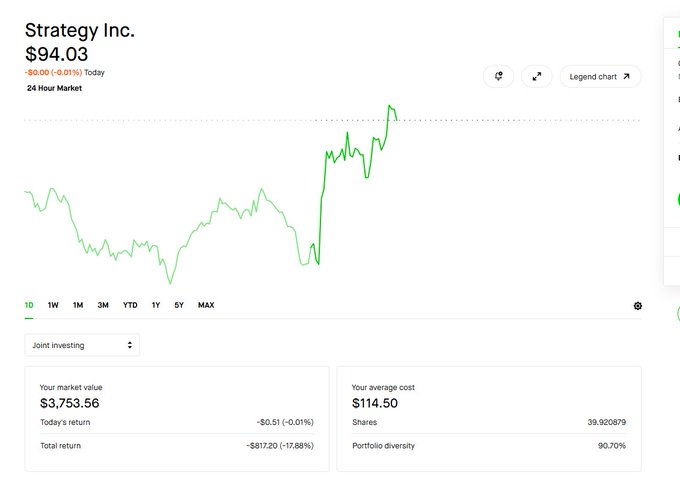Click the Your market value label

[x=71, y=387]
